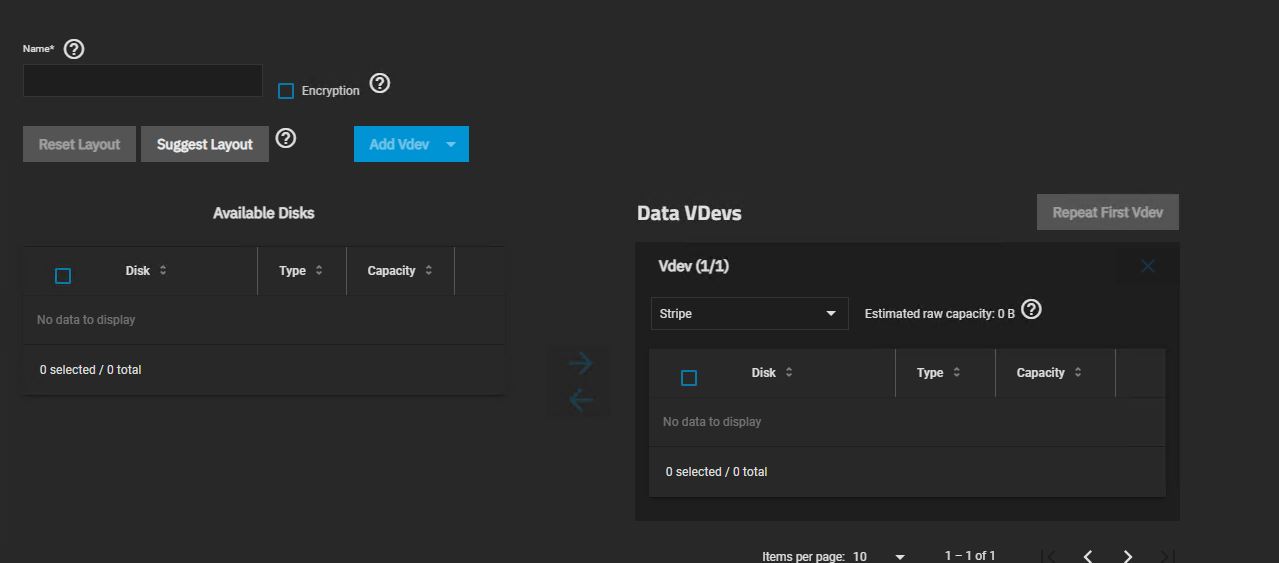
Task: Show help icon beside Suggest Layout
Action: (x=286, y=139)
